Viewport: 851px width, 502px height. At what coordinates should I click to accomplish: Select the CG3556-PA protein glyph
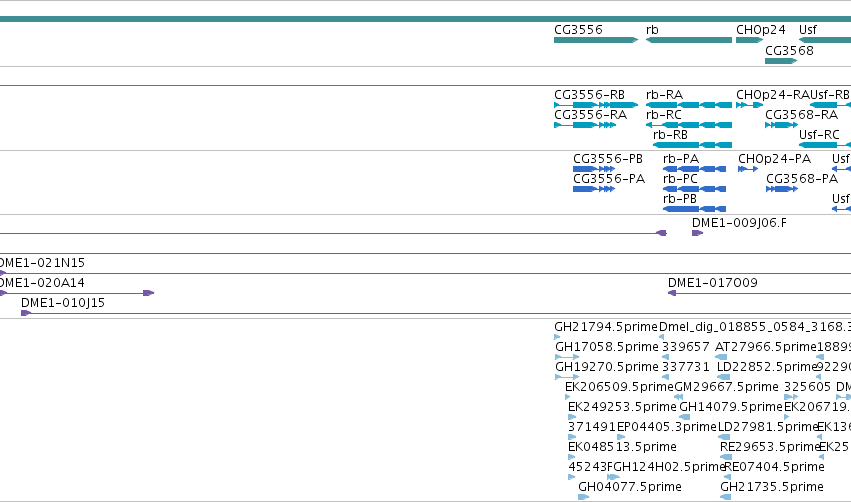pos(594,189)
